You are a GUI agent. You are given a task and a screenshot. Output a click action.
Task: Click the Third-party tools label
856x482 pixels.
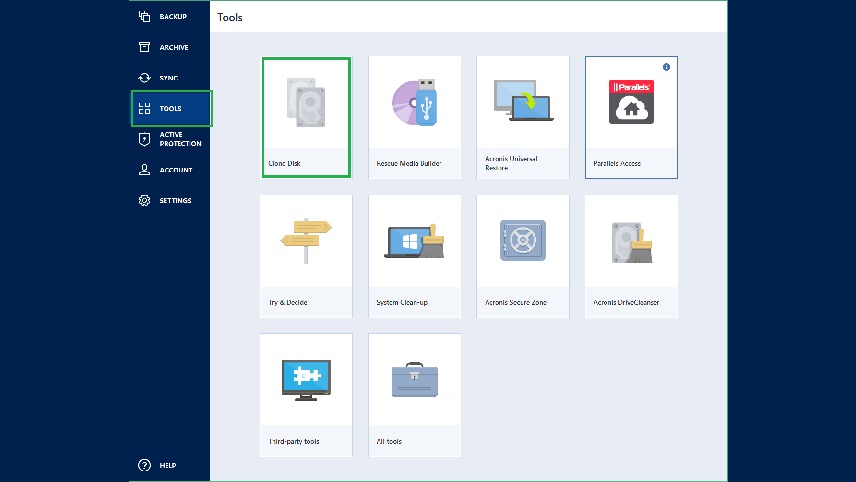click(x=294, y=441)
